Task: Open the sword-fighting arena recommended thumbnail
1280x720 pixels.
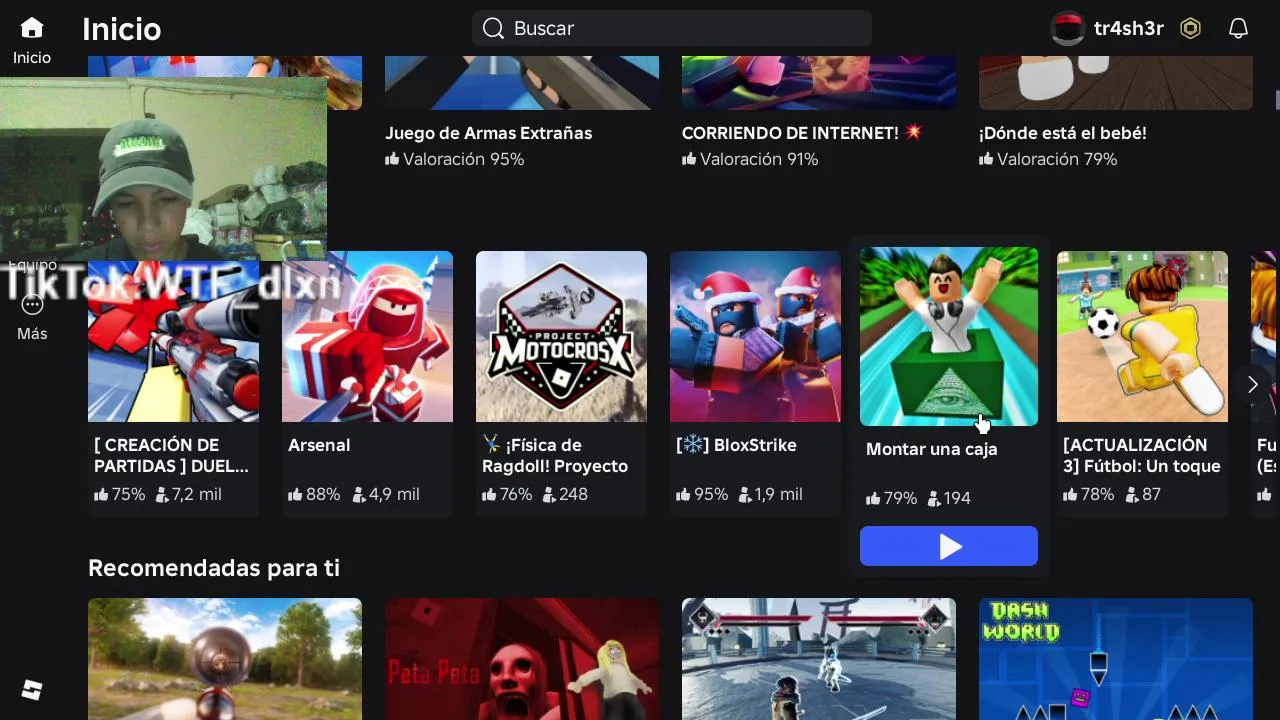Action: coord(819,658)
